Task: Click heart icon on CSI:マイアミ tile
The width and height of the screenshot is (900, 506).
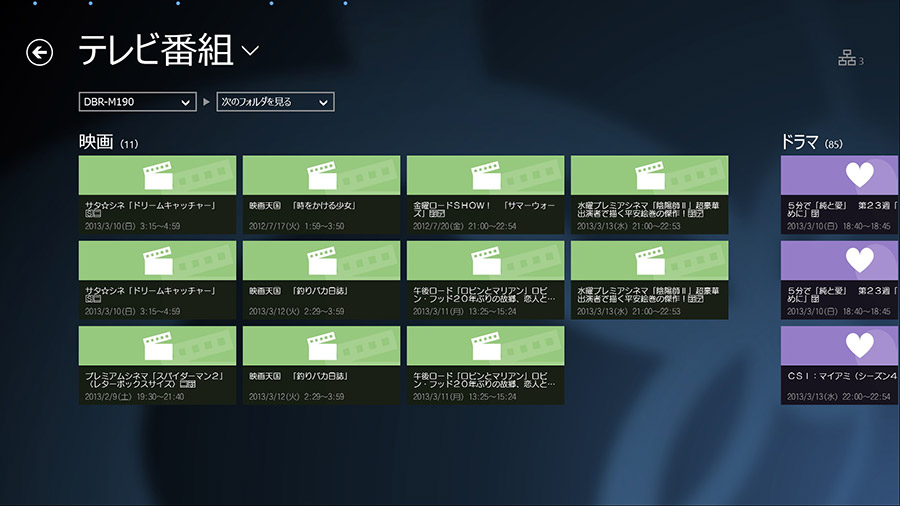Action: click(859, 345)
